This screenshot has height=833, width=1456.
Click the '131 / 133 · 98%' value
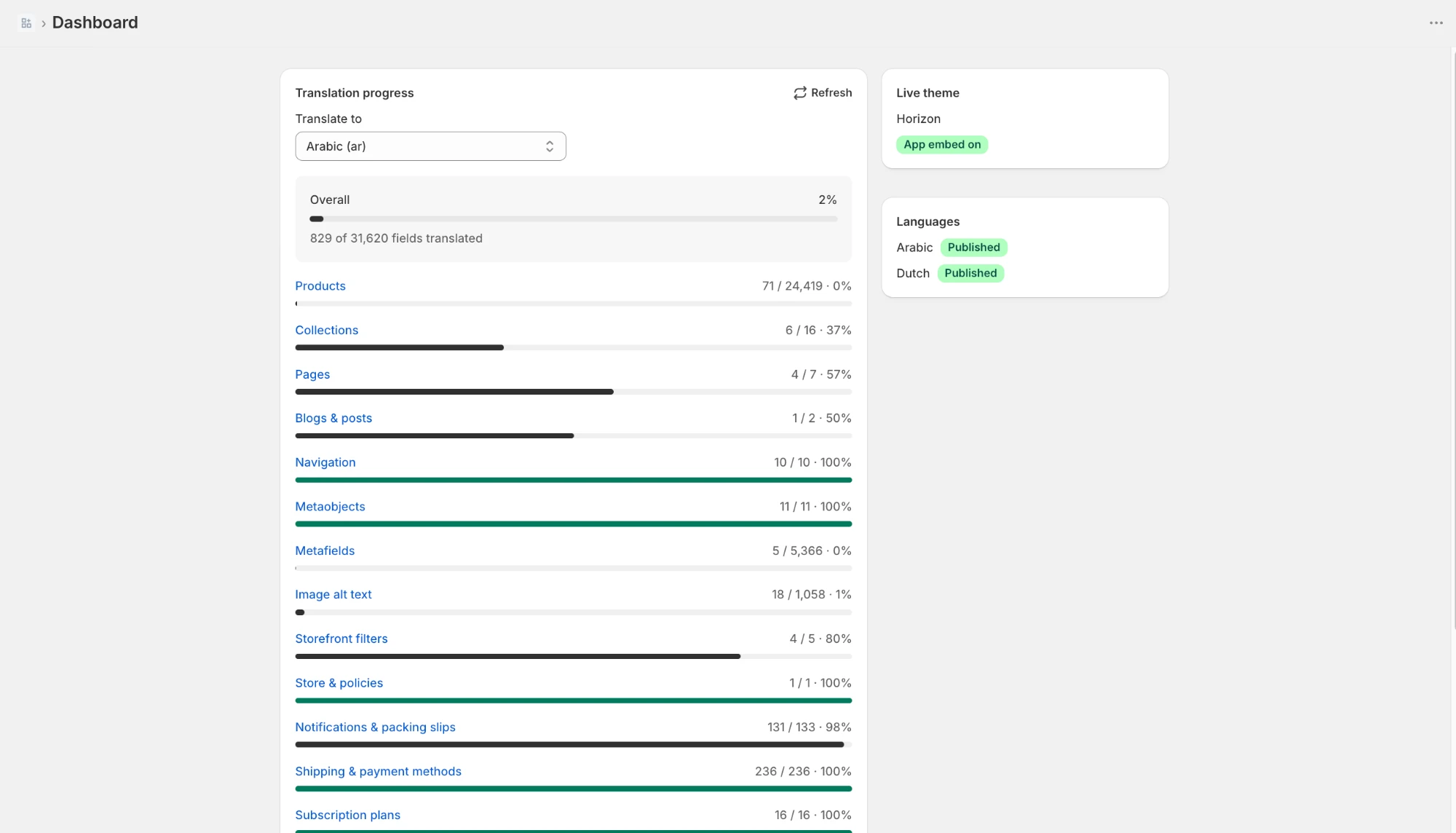tap(810, 727)
